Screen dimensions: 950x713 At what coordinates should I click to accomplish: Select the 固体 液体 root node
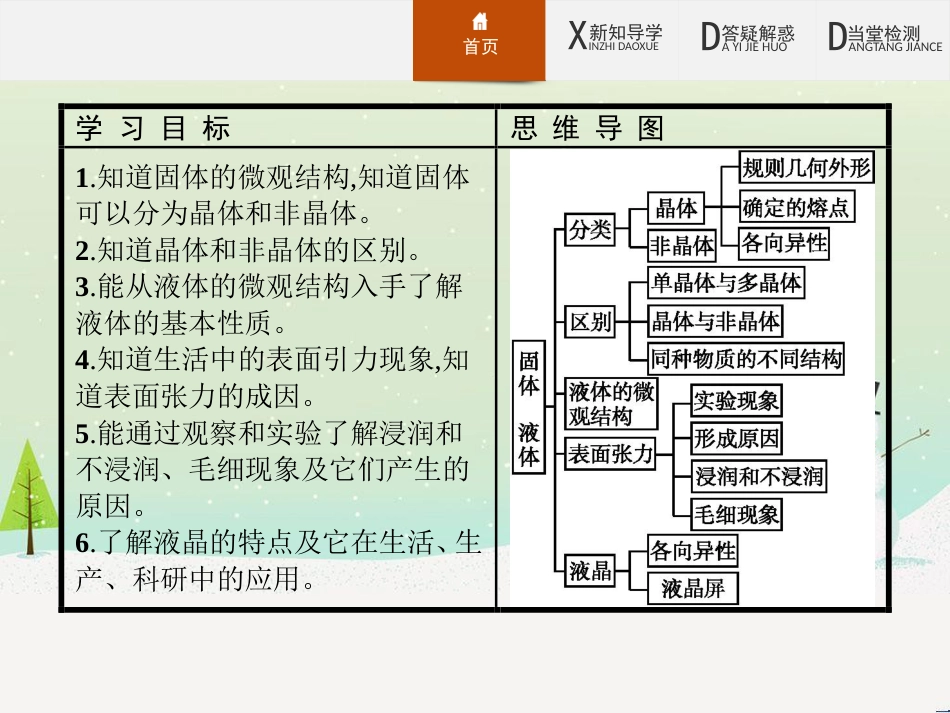(528, 407)
